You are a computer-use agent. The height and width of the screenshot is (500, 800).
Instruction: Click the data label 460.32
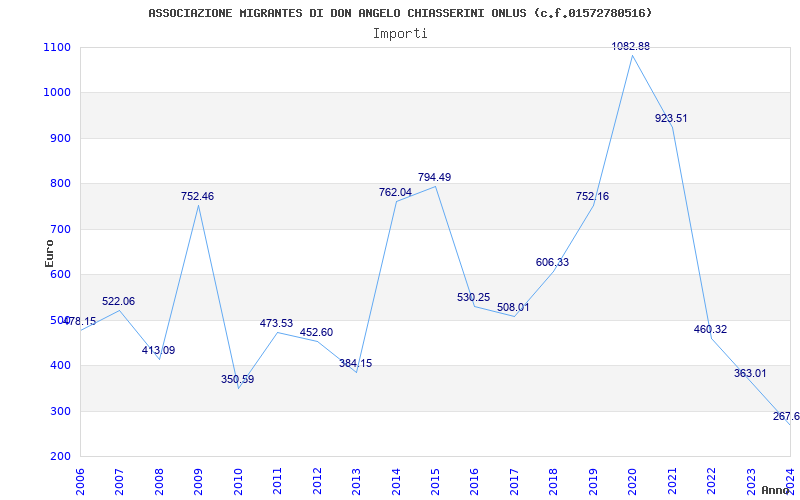[710, 330]
